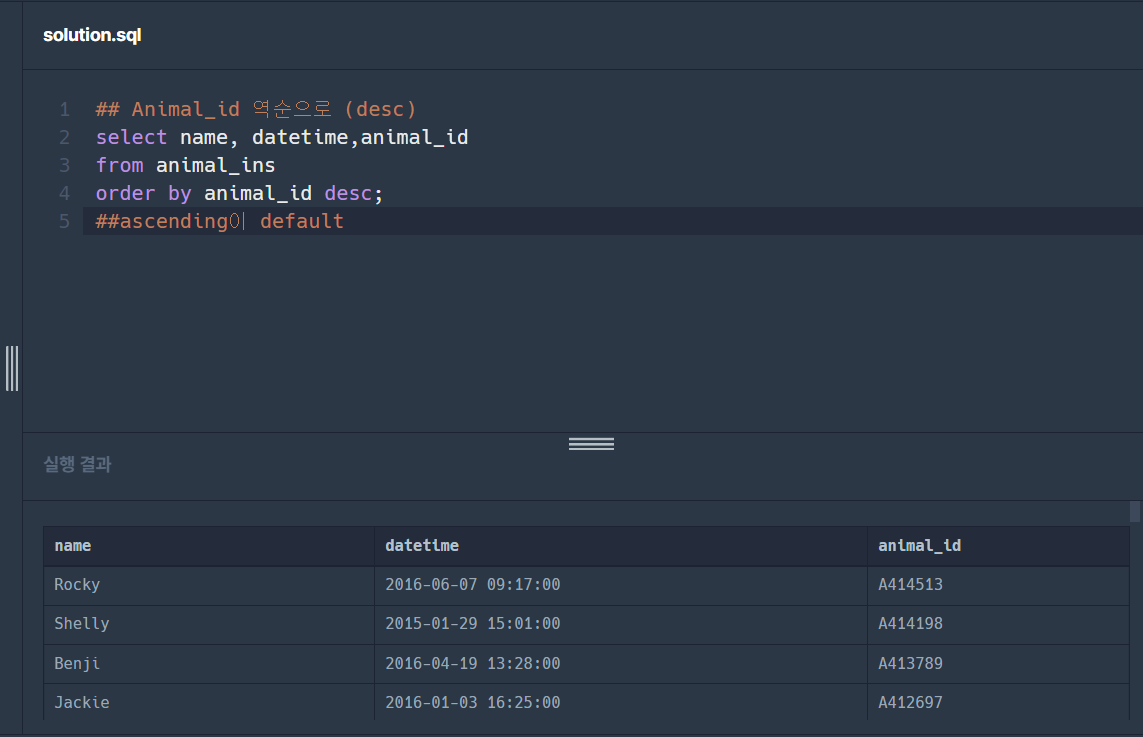Click line number 5 in the gutter
Viewport: 1143px width, 737px height.
coord(65,221)
